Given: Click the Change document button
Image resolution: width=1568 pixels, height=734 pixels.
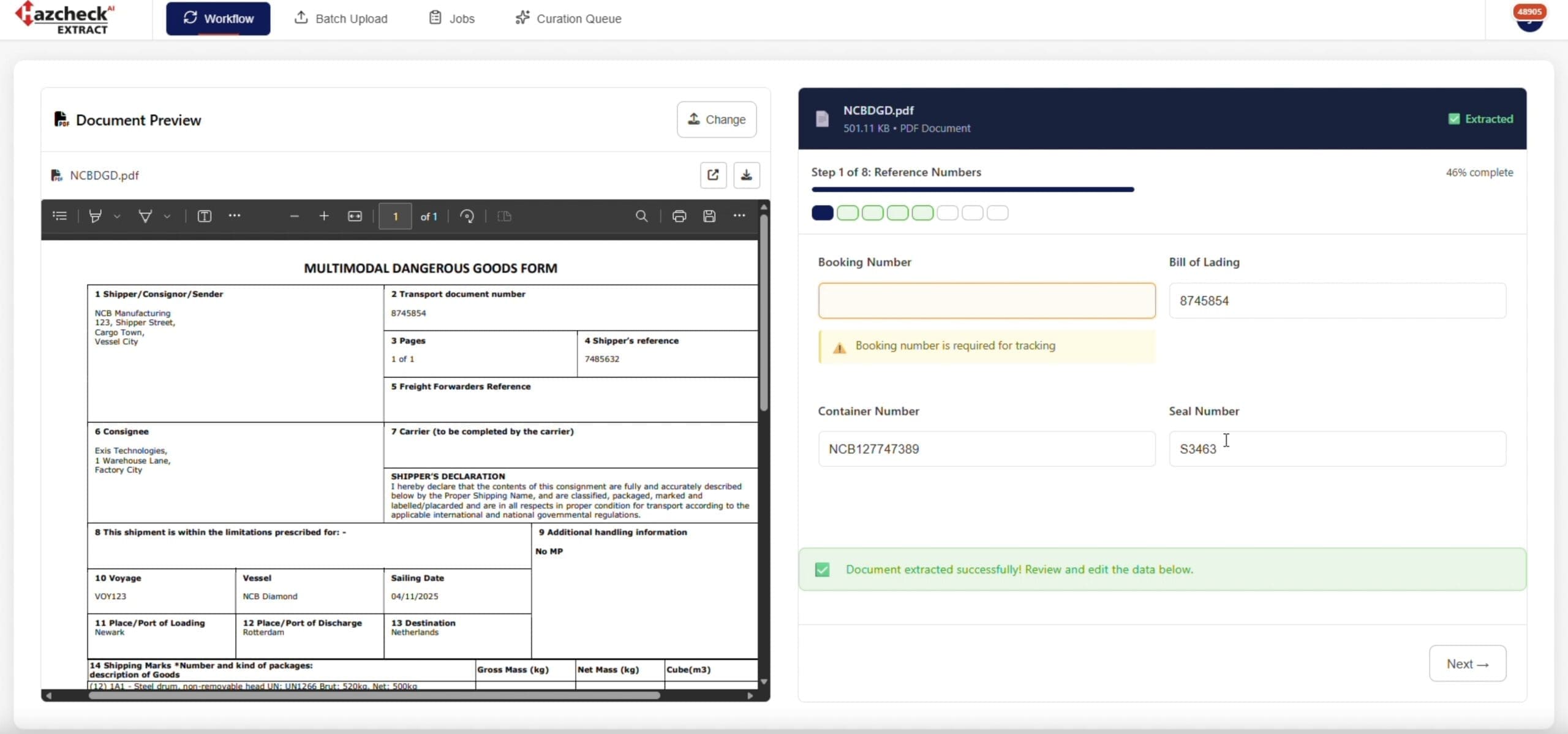Looking at the screenshot, I should [716, 119].
